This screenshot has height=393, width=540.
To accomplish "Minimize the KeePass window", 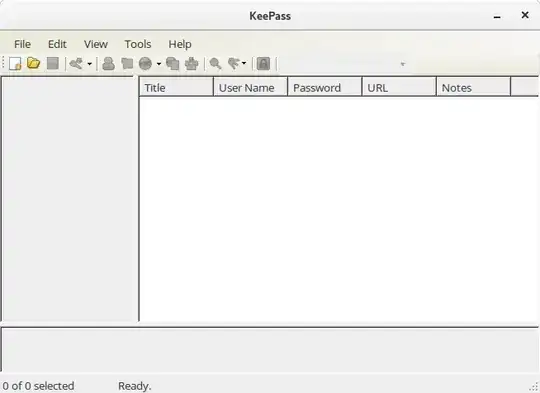I will (497, 17).
